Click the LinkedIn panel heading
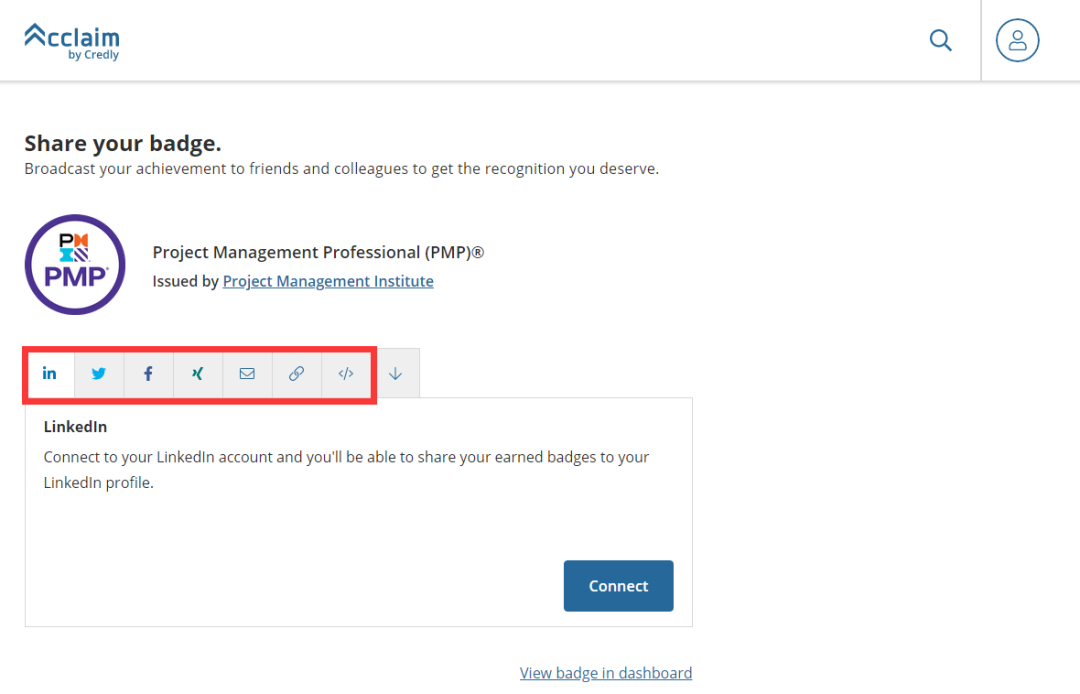The height and width of the screenshot is (694, 1080). coord(75,427)
